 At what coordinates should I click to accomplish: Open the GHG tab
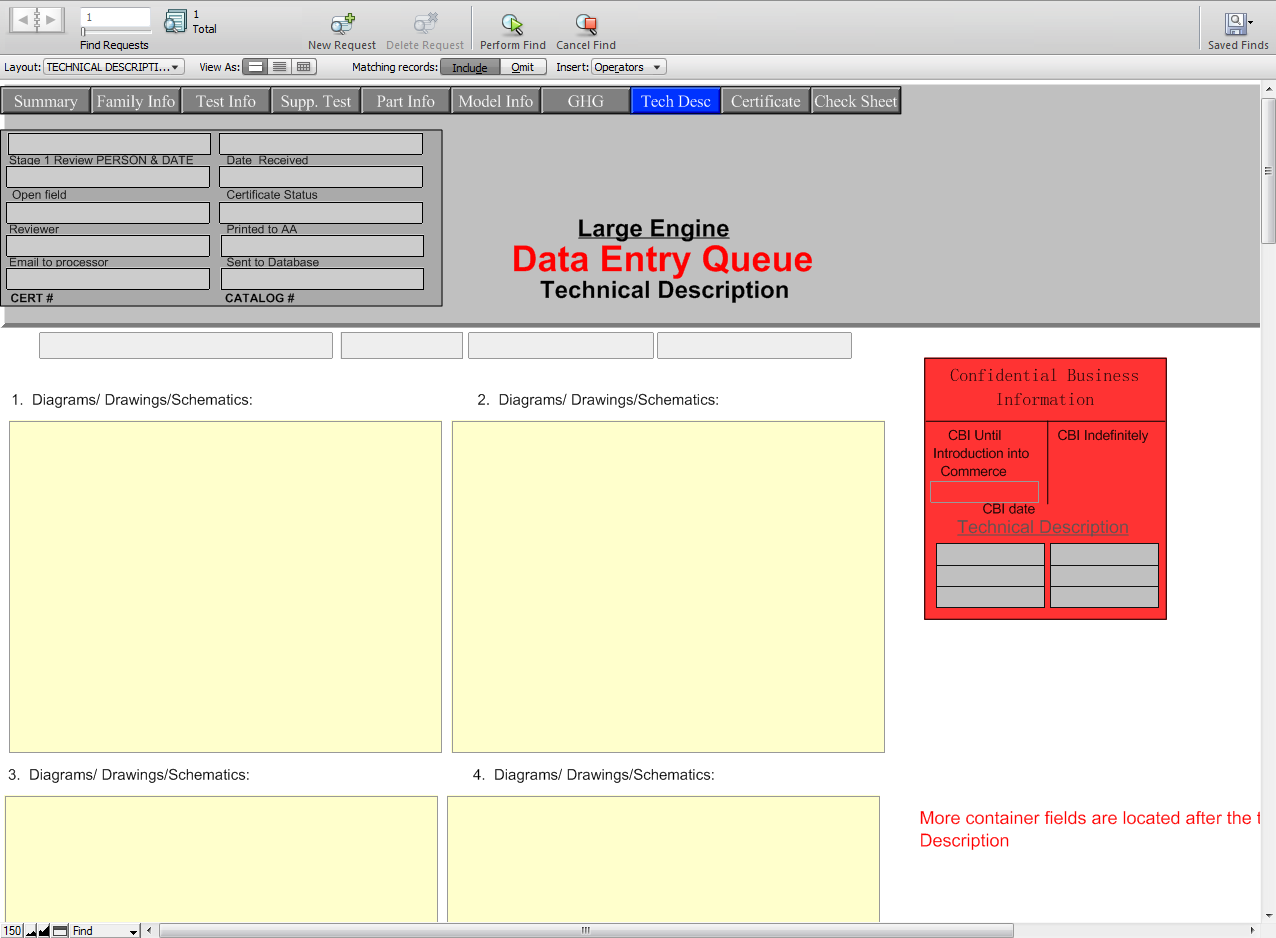point(586,101)
